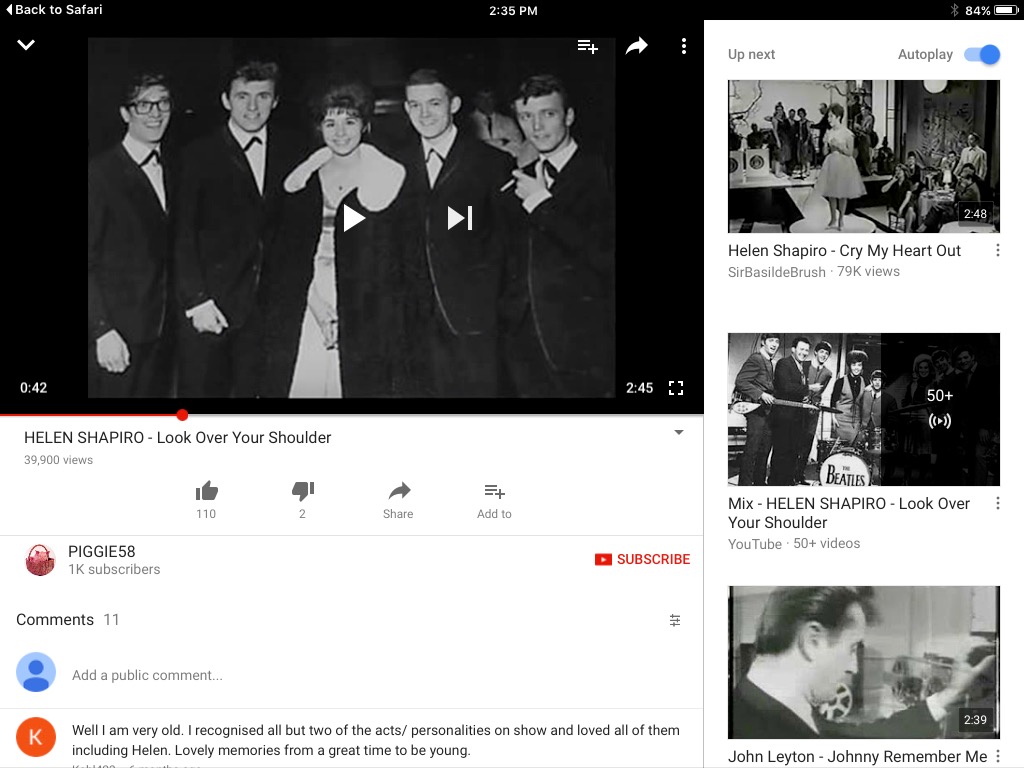Play the paused video
This screenshot has height=768, width=1024.
coord(354,217)
